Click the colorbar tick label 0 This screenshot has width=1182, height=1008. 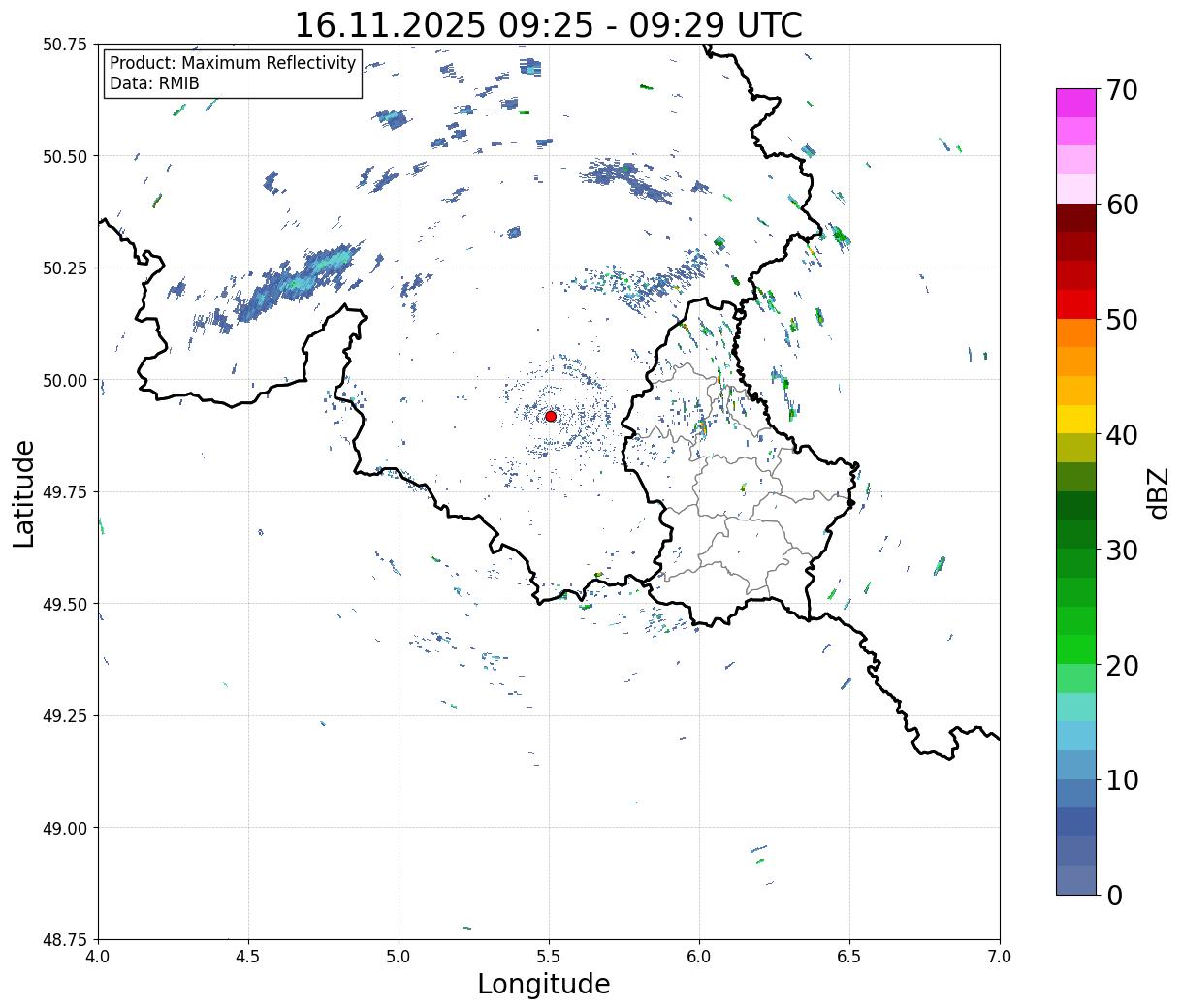coord(1114,895)
